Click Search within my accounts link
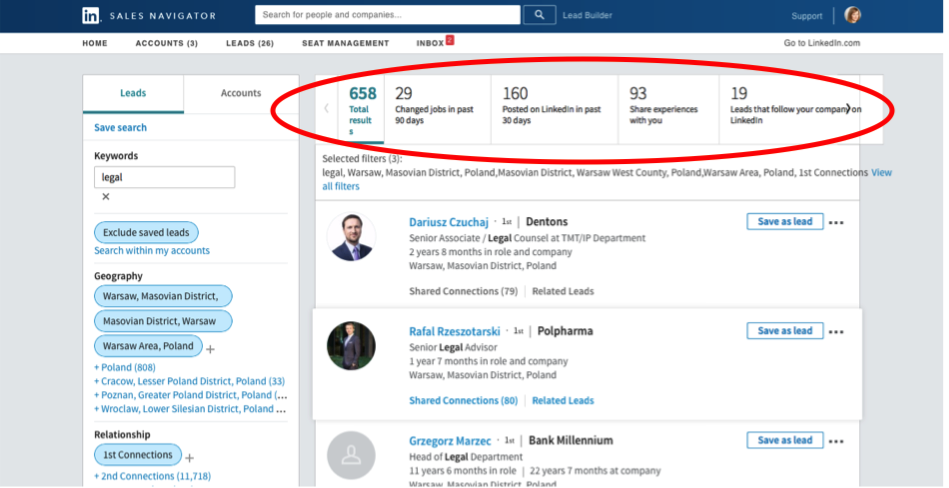Viewport: 949px width, 488px height. tap(152, 251)
